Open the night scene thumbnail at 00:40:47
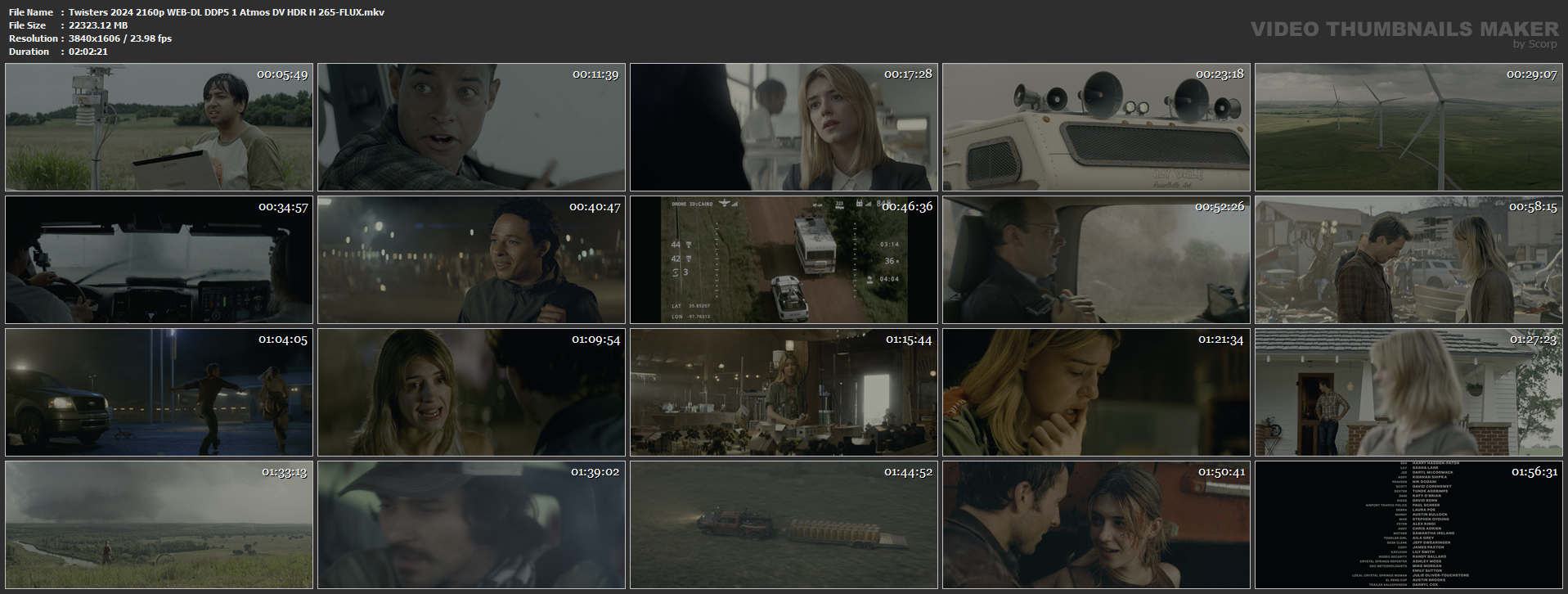The image size is (1568, 594). coord(471,260)
